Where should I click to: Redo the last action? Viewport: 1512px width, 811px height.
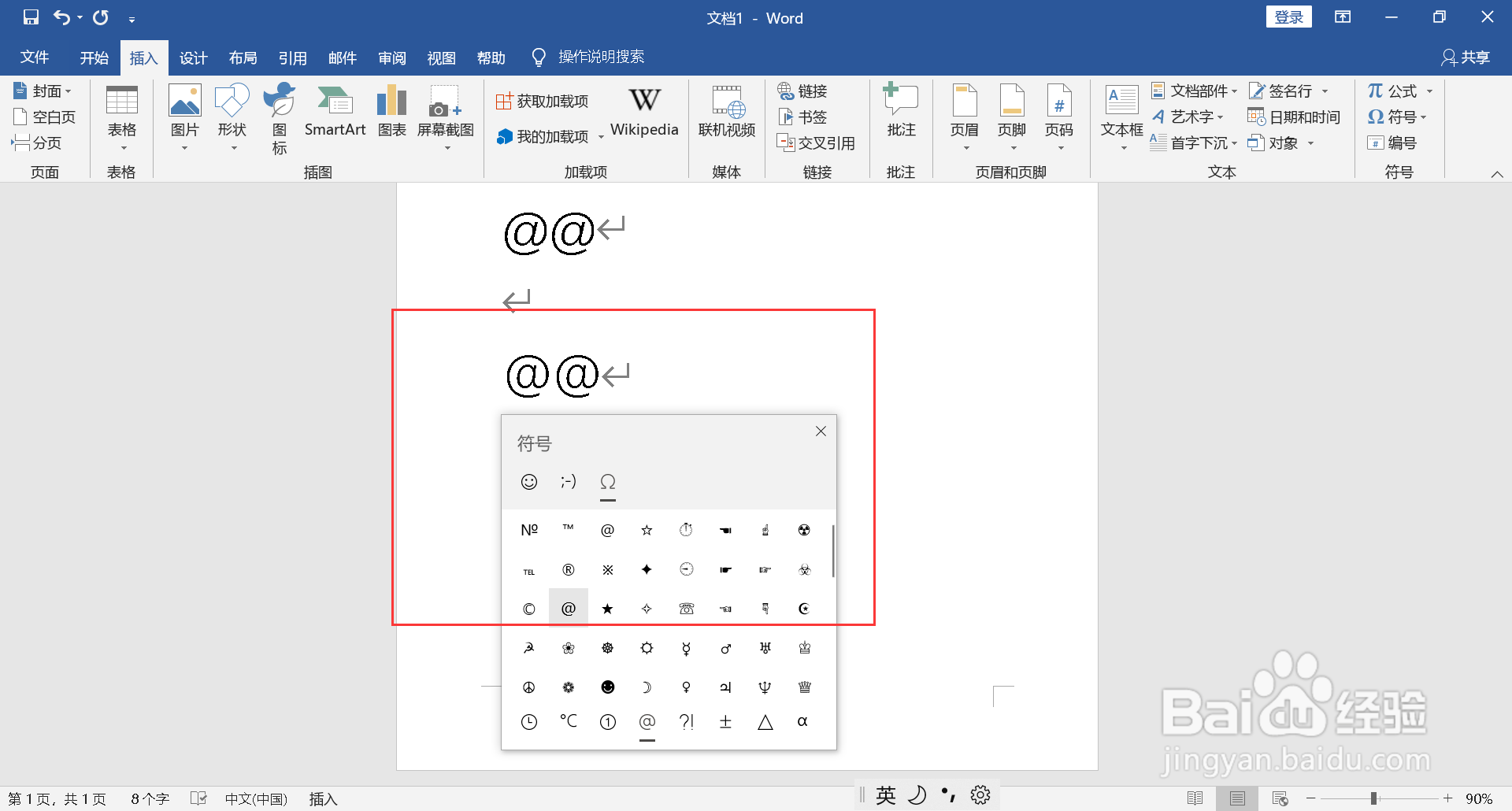[x=101, y=17]
